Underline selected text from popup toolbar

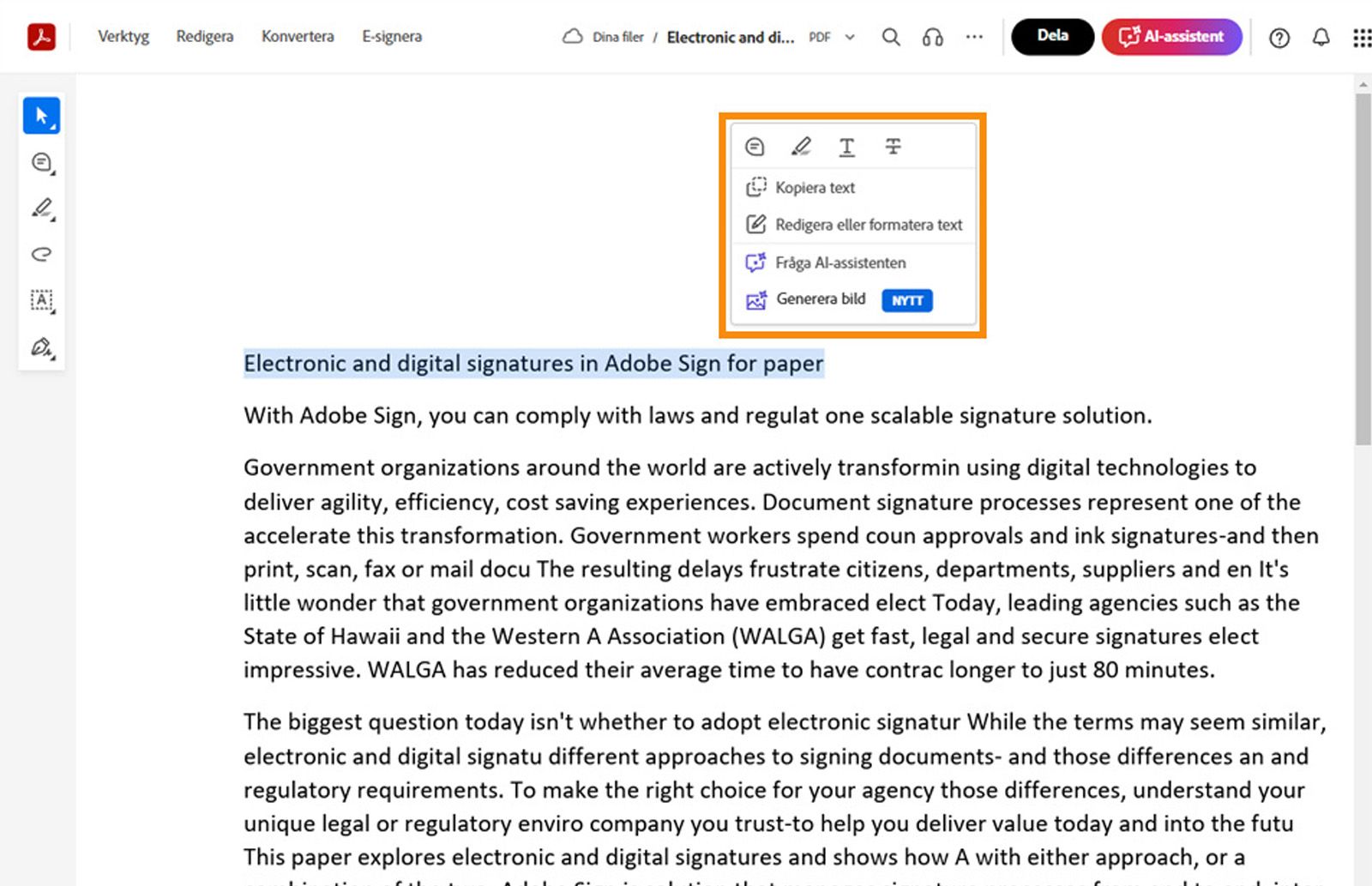(846, 147)
